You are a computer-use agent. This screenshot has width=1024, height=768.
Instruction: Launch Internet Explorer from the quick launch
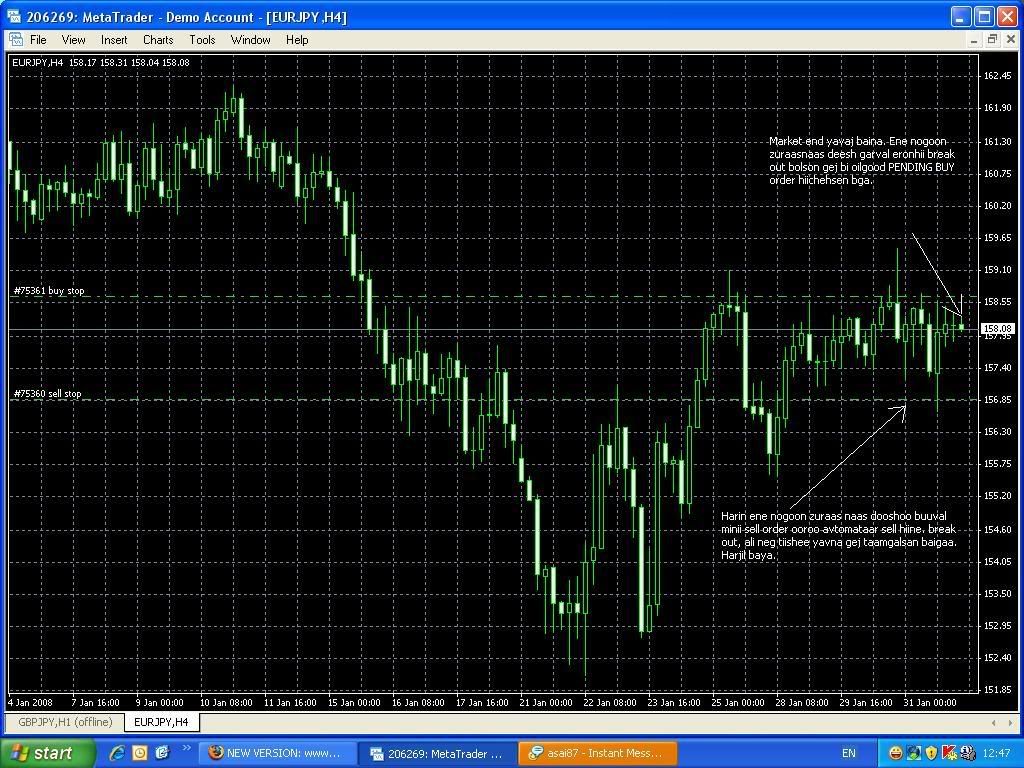[x=117, y=753]
